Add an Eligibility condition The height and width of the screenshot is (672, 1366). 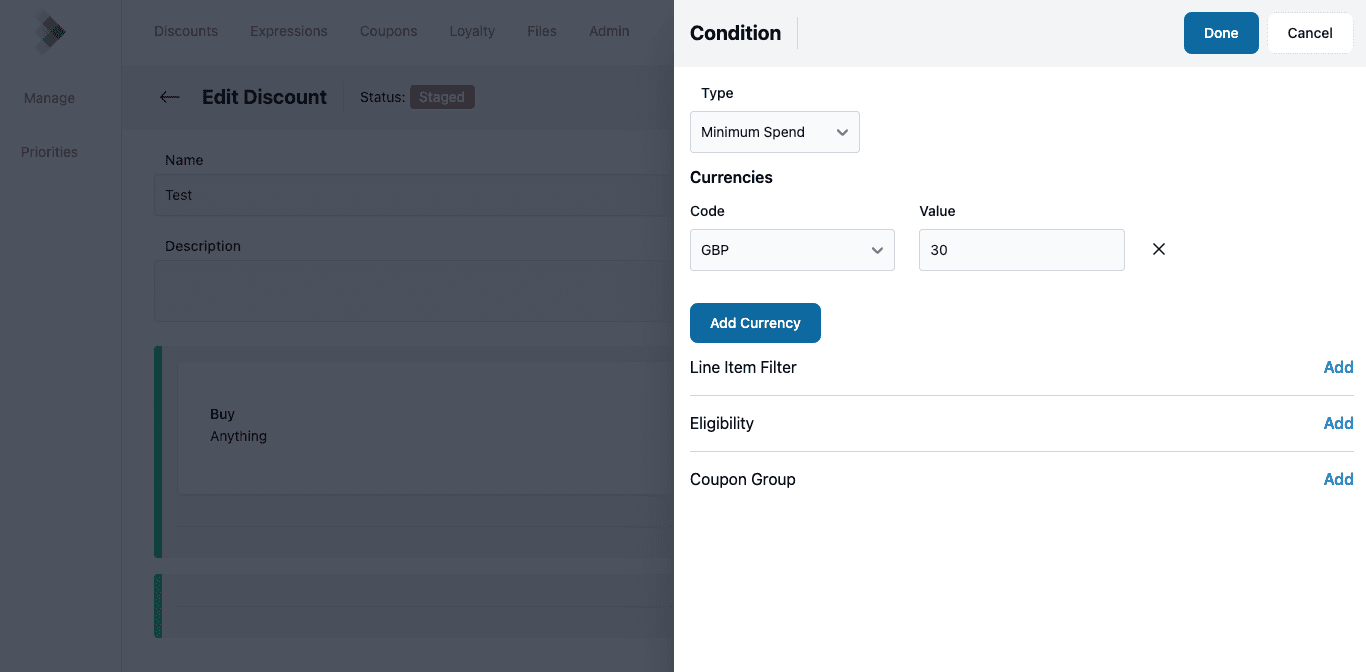(x=1338, y=423)
